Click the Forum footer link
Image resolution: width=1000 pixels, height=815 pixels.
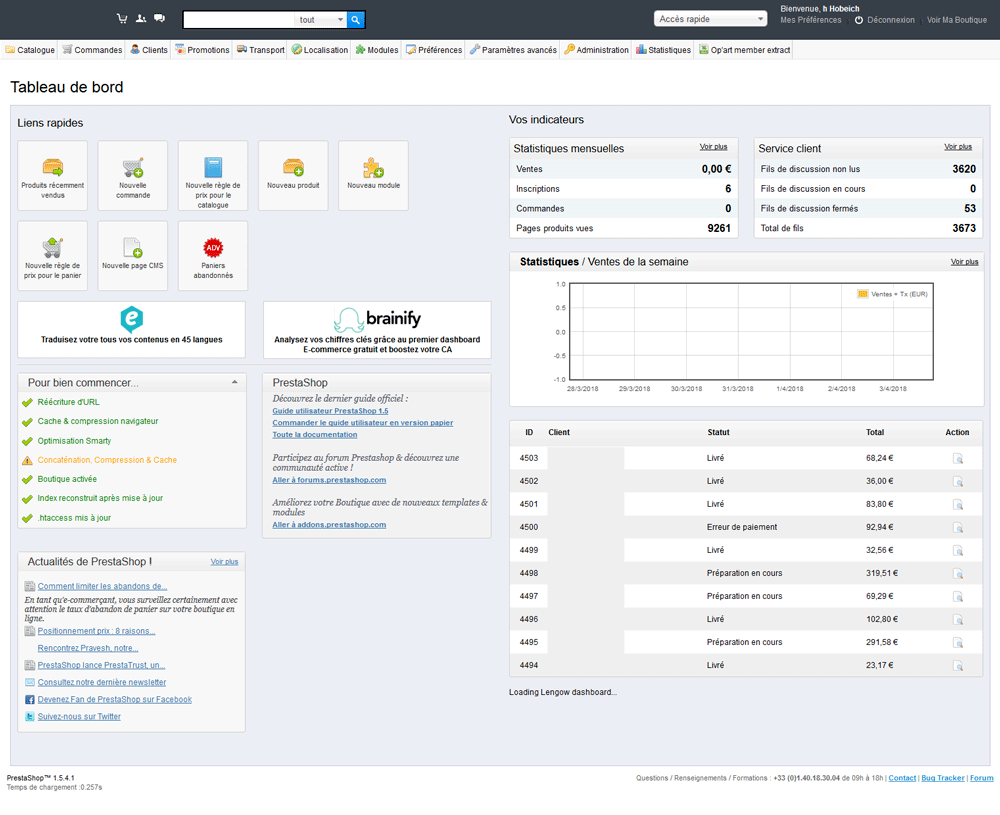pyautogui.click(x=982, y=778)
